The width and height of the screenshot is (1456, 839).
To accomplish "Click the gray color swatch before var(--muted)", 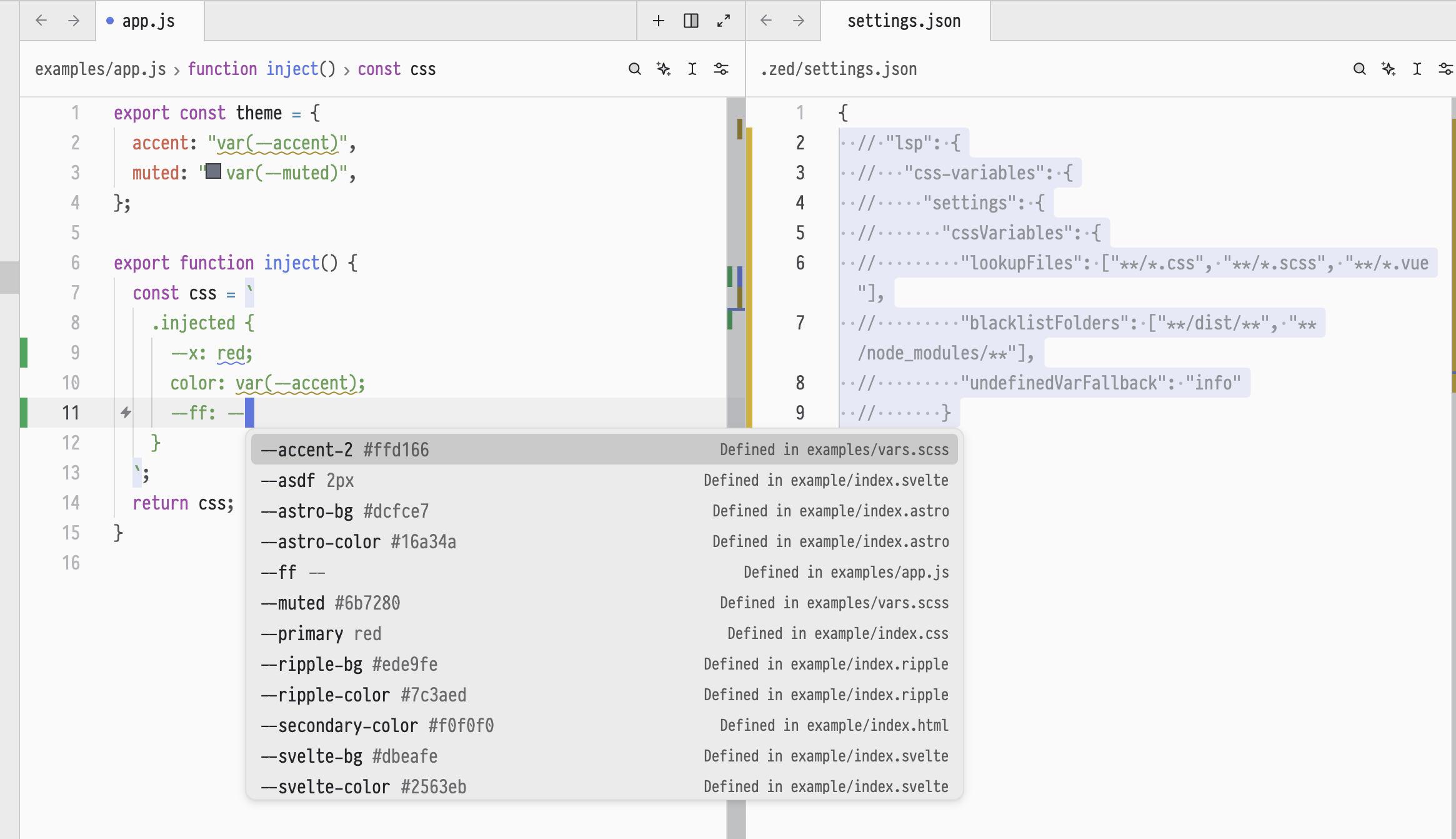I will coord(213,171).
